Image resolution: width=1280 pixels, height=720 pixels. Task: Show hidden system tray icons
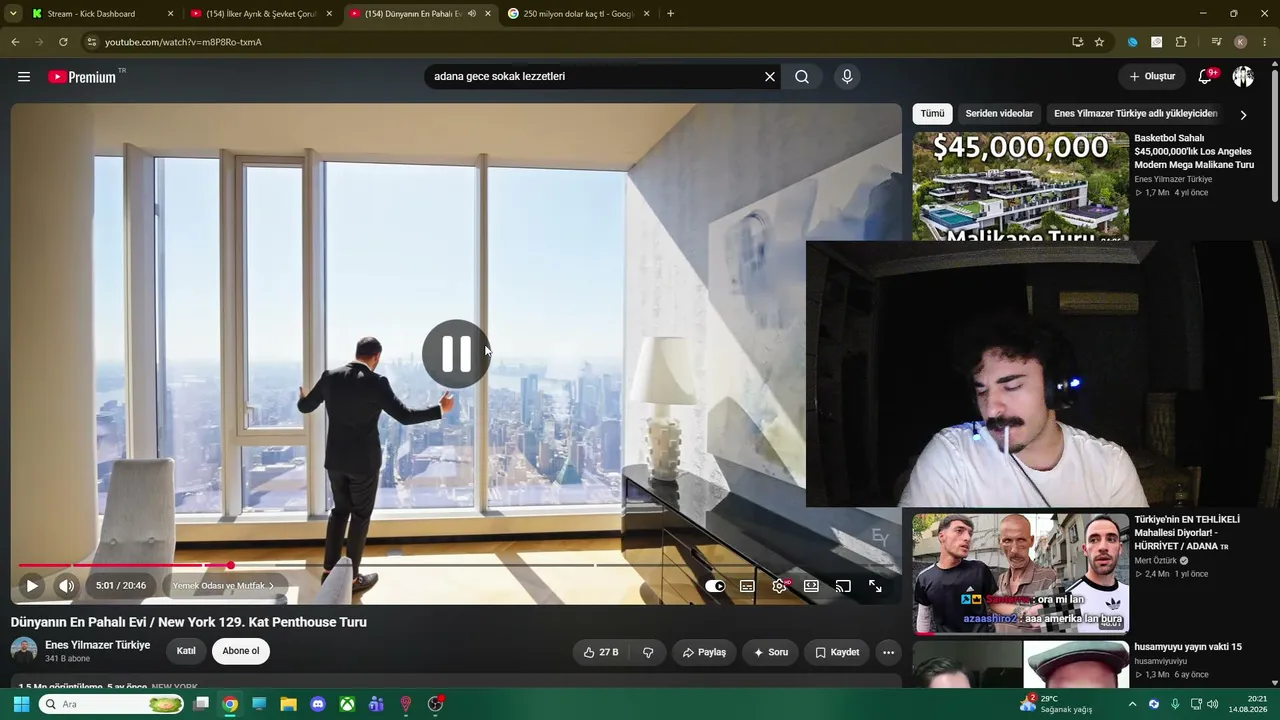coord(1132,704)
